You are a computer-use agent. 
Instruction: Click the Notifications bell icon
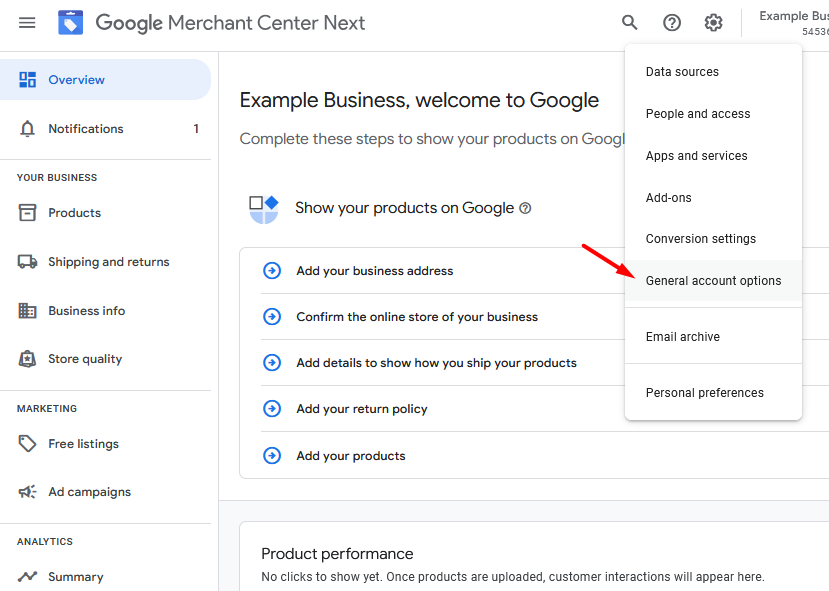27,128
